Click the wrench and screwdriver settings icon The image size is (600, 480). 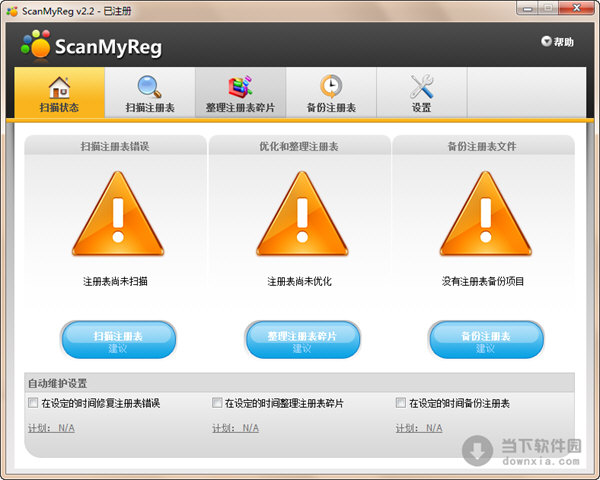[422, 87]
